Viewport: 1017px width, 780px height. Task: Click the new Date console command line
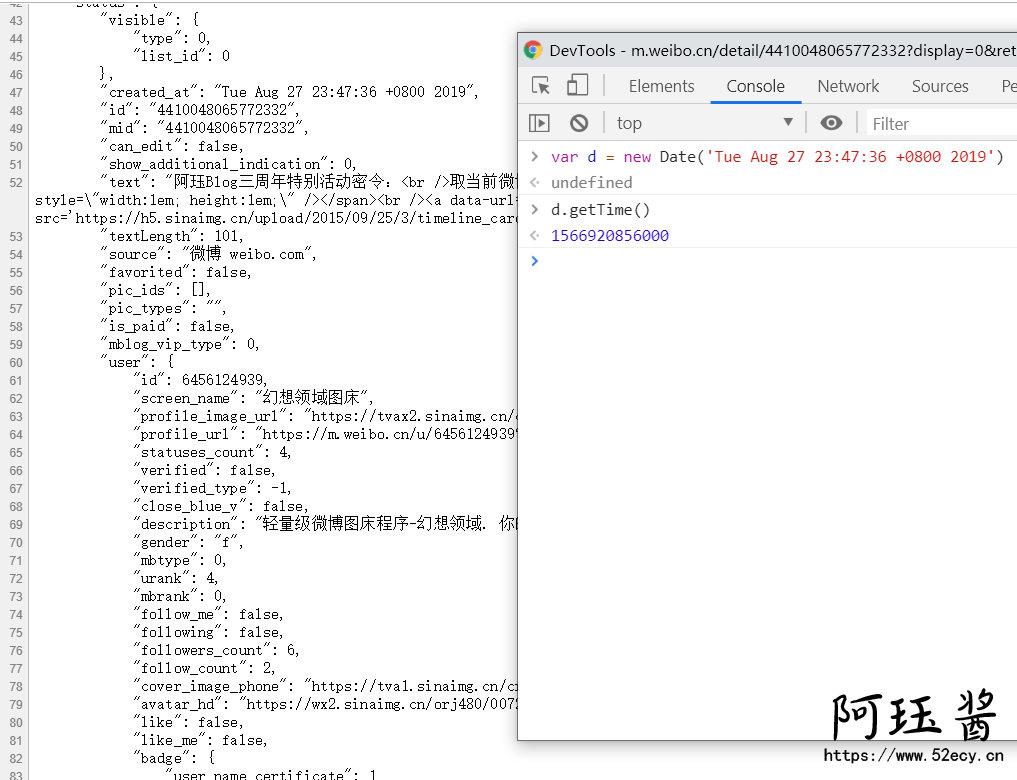point(776,157)
